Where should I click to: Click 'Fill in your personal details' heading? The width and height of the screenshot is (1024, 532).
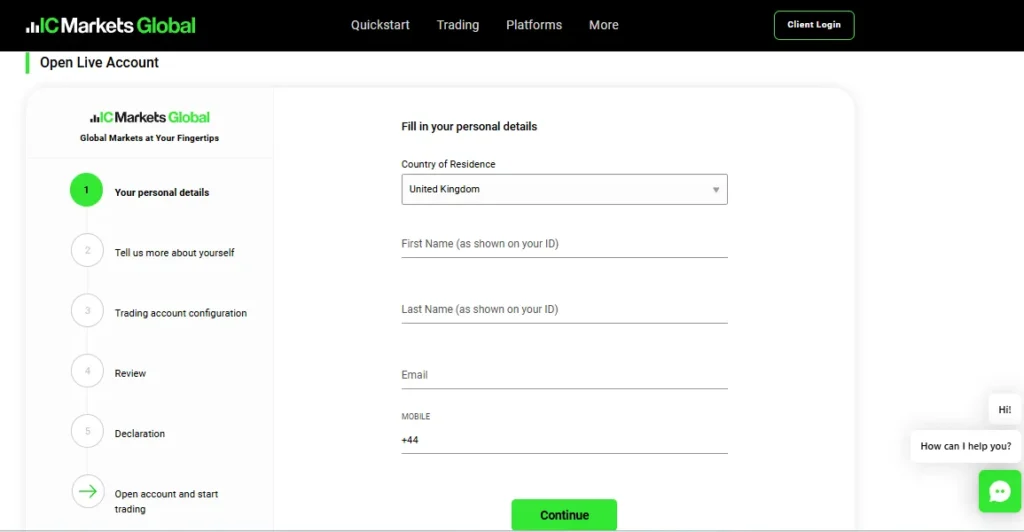pyautogui.click(x=469, y=127)
